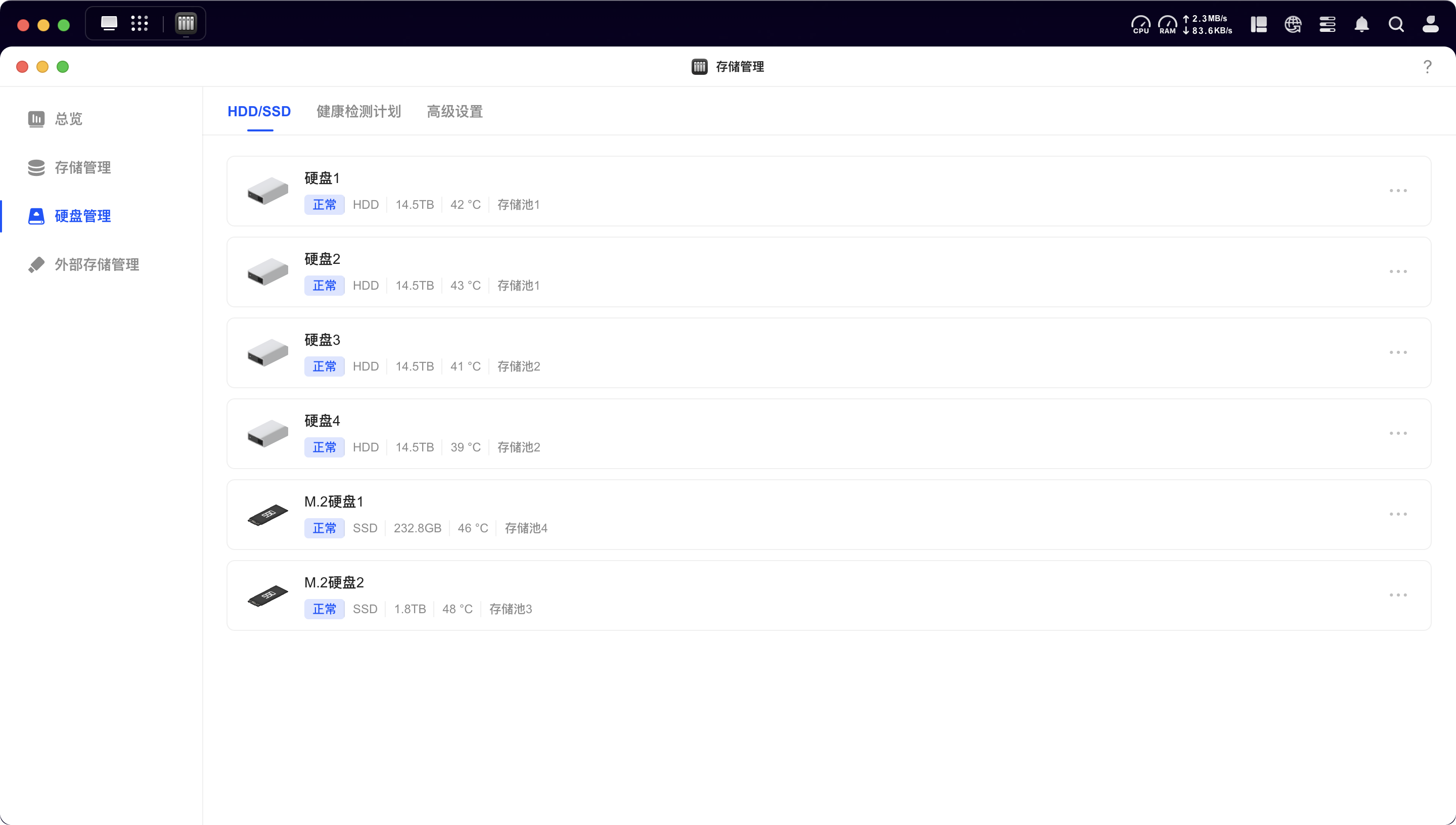Expand more options for 硬盘1

tap(1398, 191)
